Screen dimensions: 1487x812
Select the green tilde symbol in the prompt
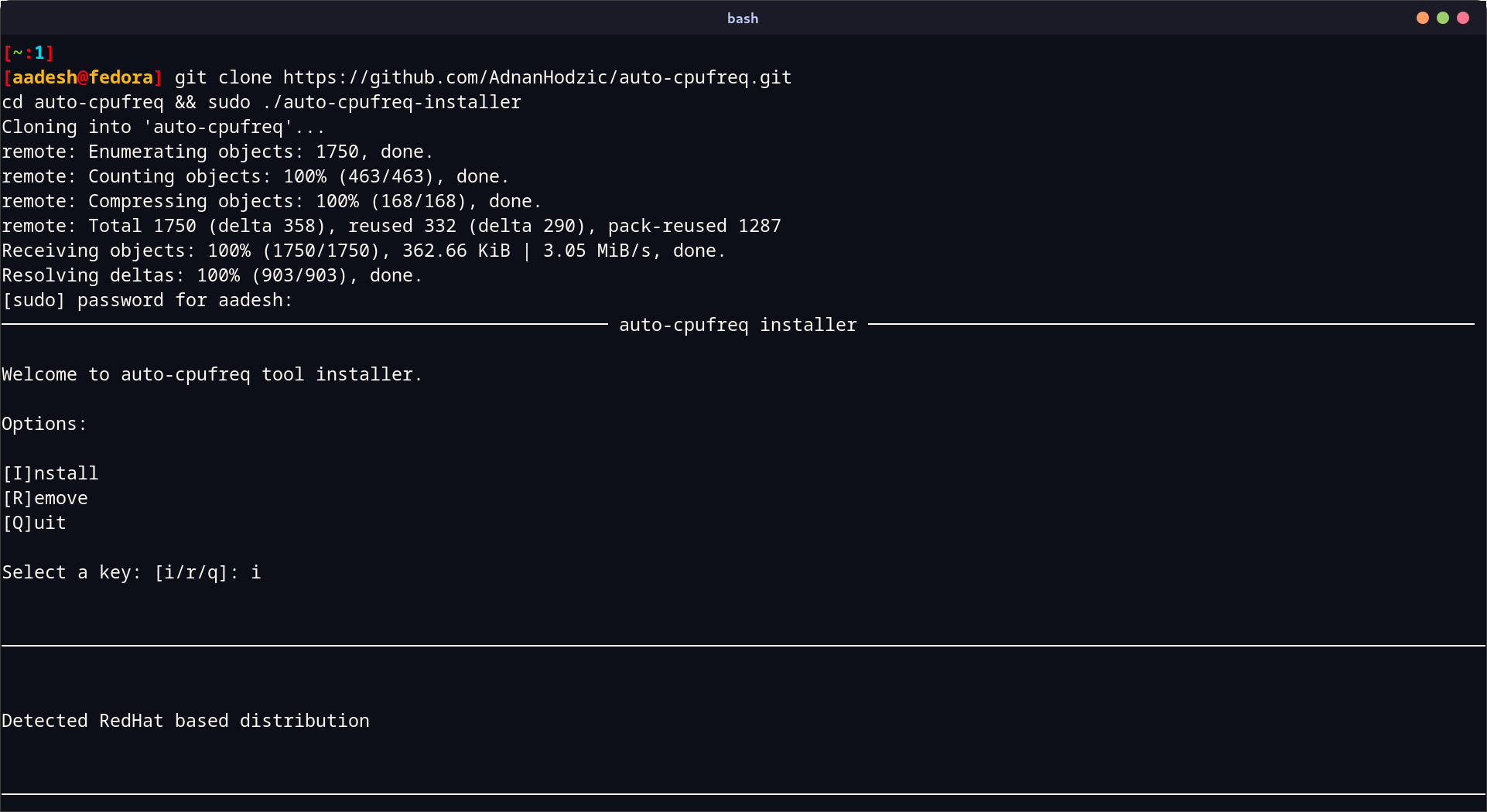16,53
